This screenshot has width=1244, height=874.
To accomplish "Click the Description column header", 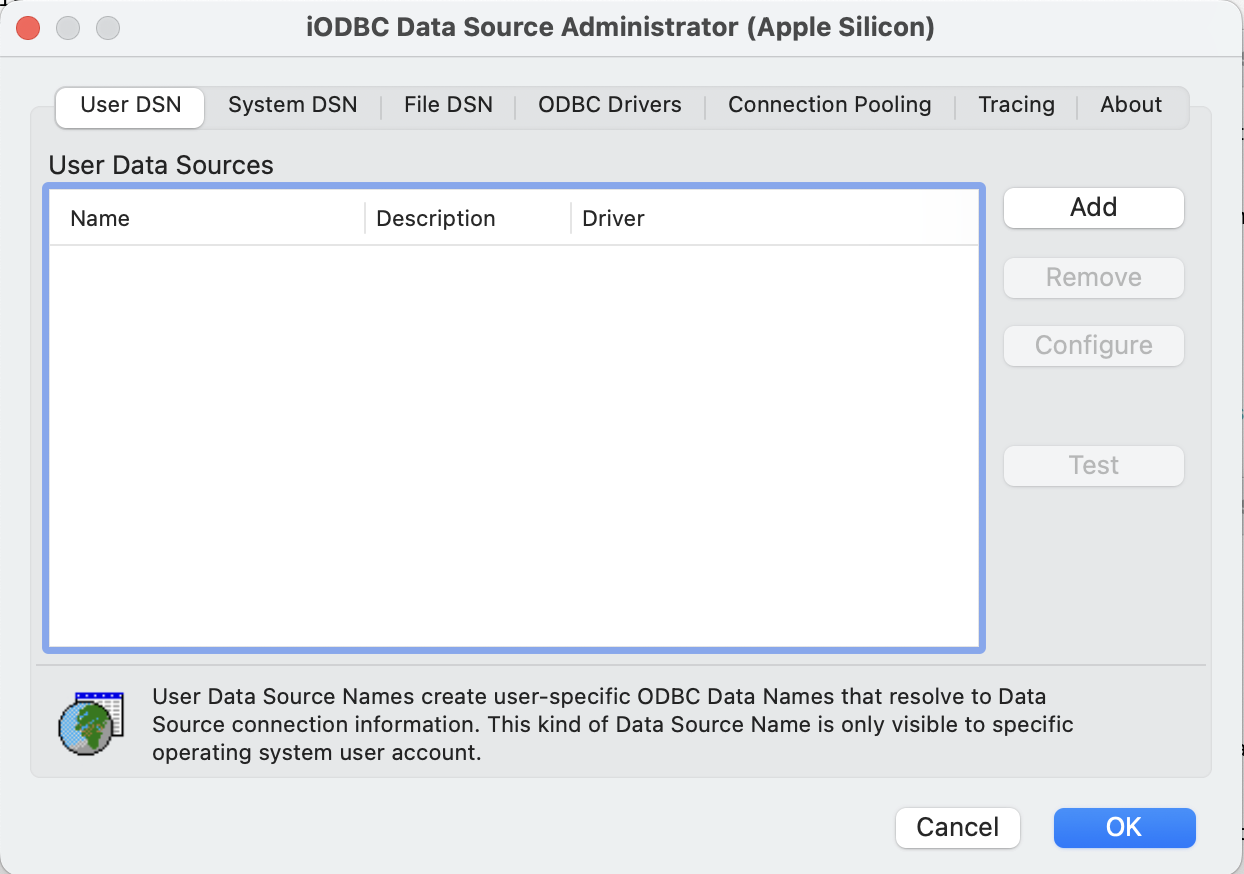I will (435, 219).
